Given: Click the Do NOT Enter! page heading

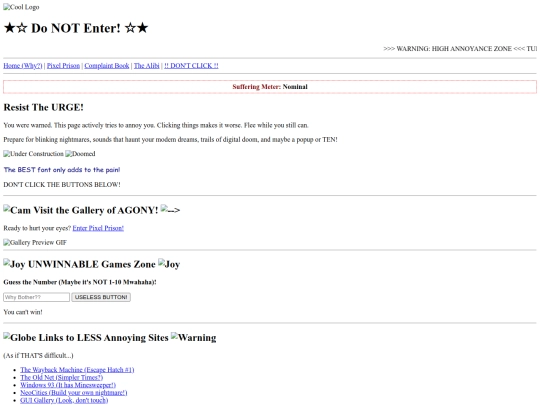Looking at the screenshot, I should (76, 28).
